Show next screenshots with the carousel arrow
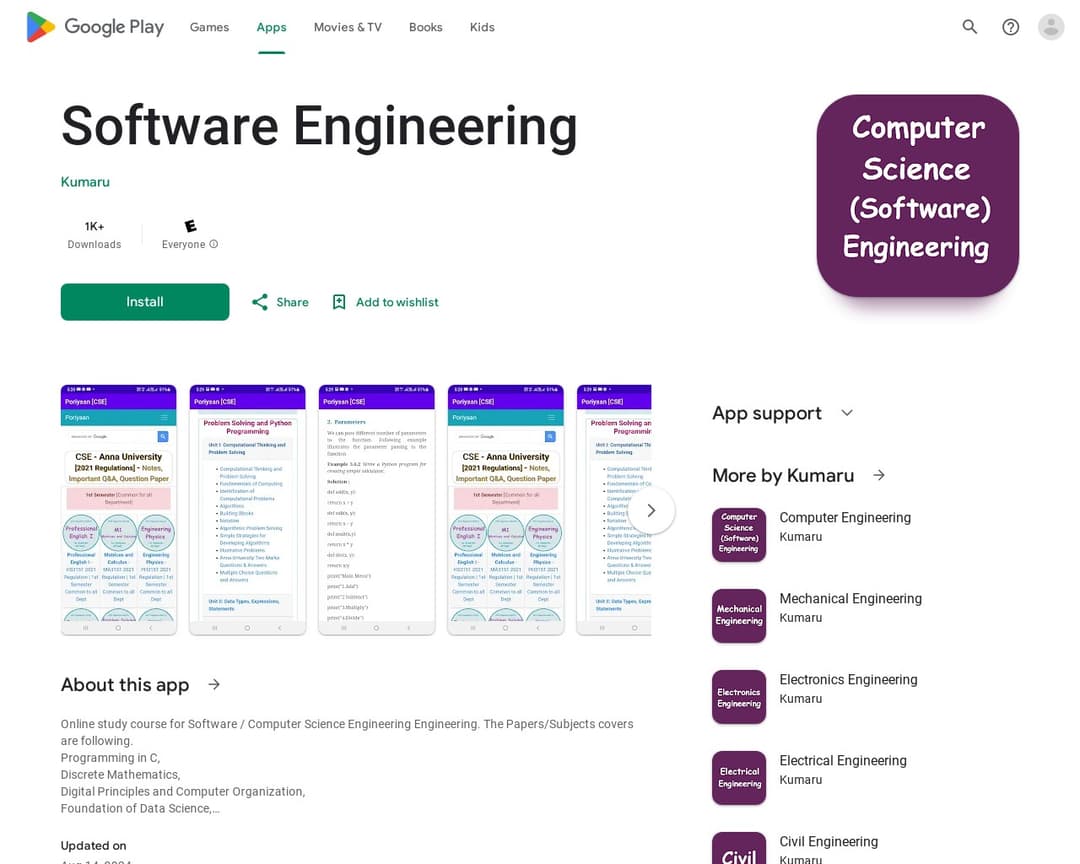 pos(651,511)
